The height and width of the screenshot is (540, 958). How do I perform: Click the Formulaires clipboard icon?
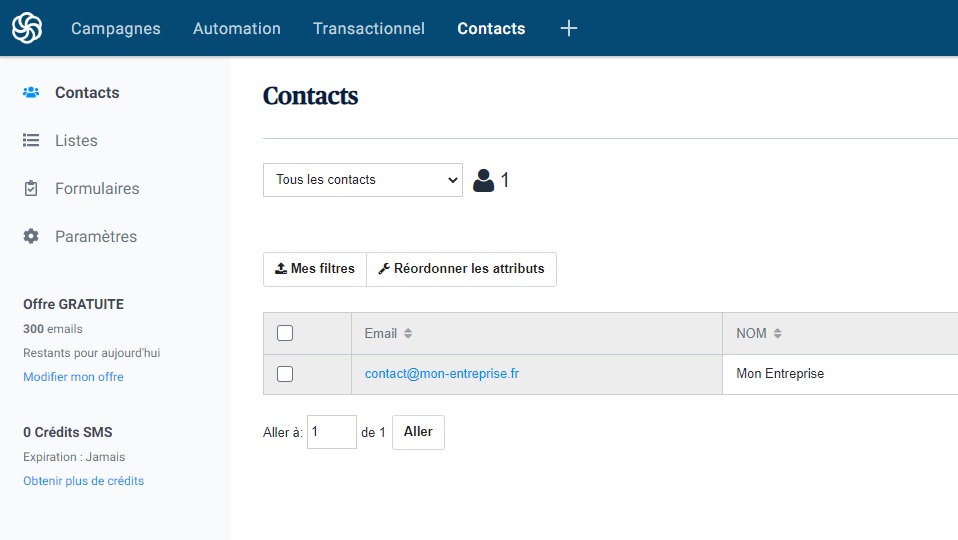(x=31, y=189)
